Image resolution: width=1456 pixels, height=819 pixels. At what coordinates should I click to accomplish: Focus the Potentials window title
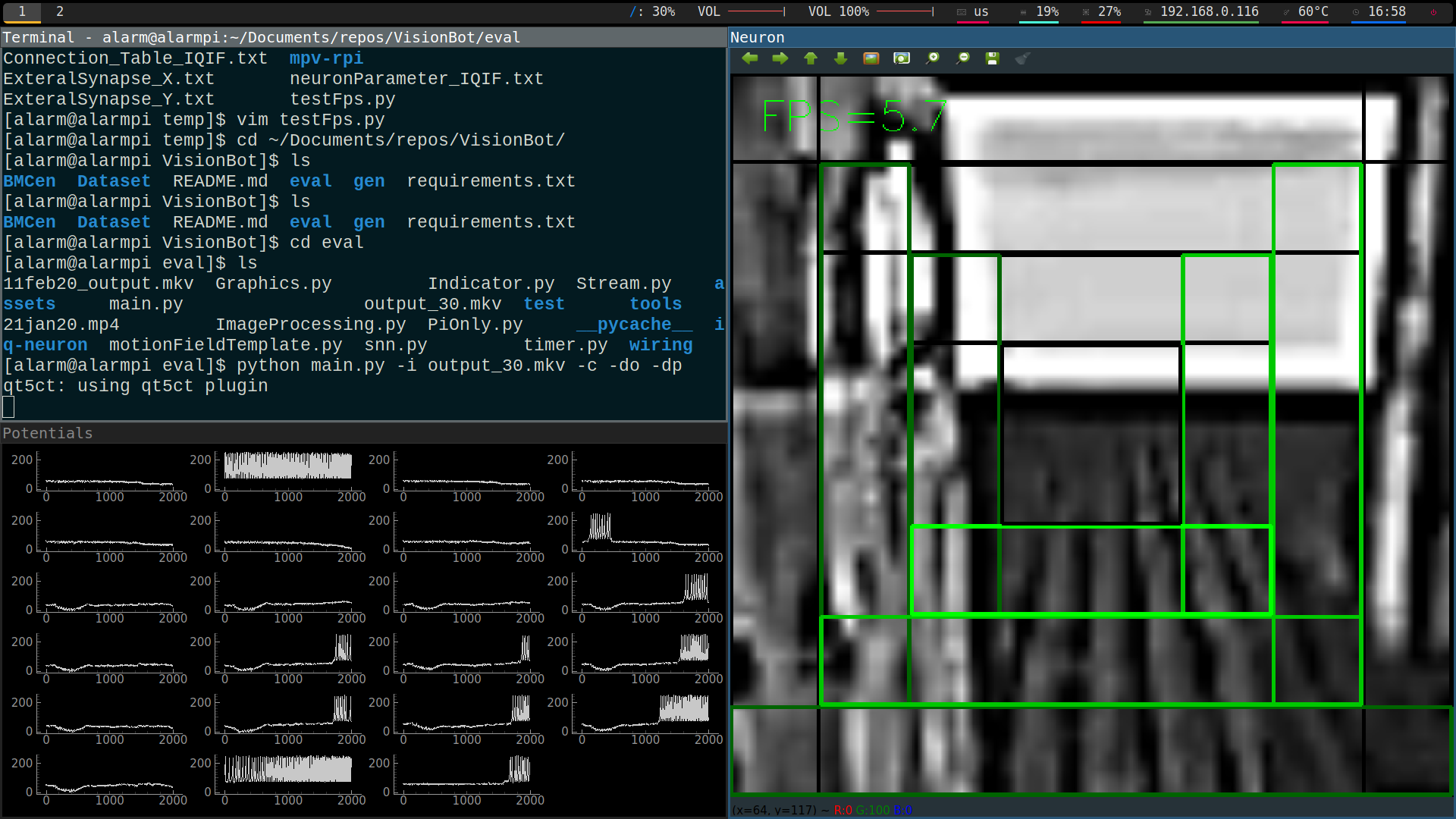364,433
